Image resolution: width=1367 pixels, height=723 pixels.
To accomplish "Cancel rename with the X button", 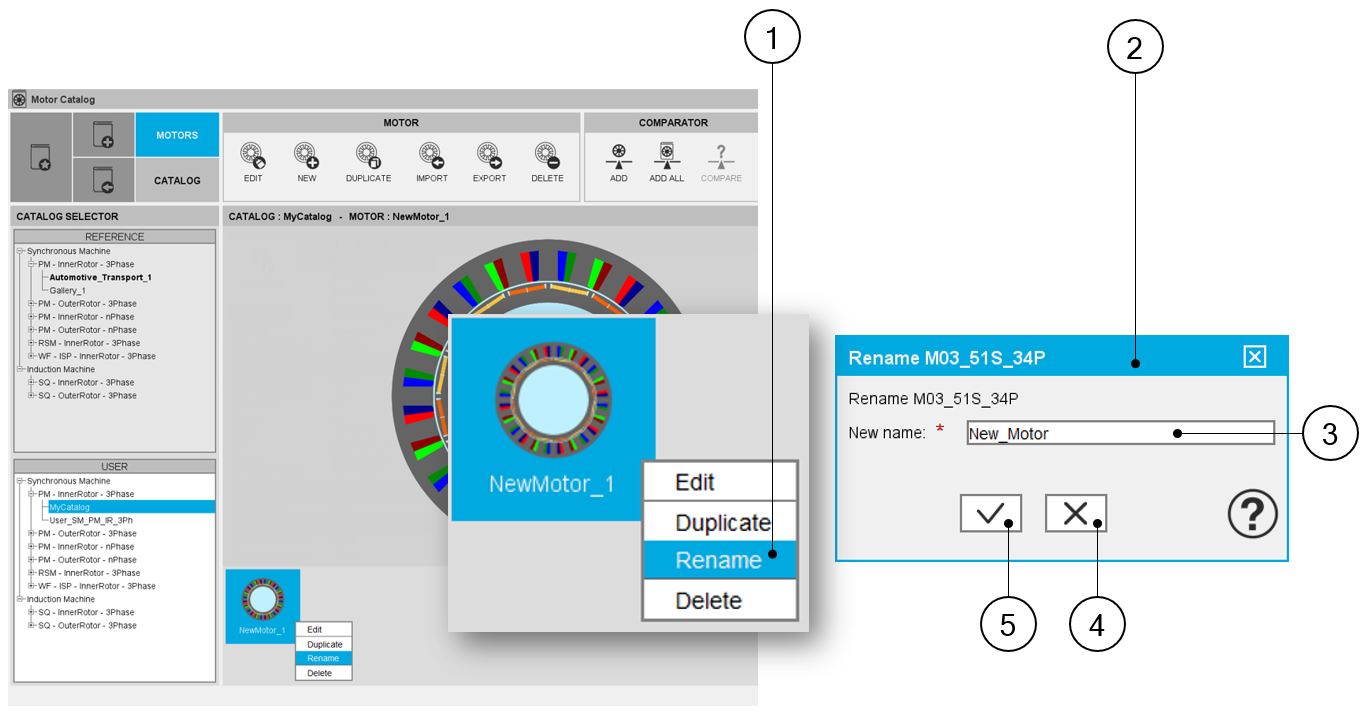I will point(1075,514).
